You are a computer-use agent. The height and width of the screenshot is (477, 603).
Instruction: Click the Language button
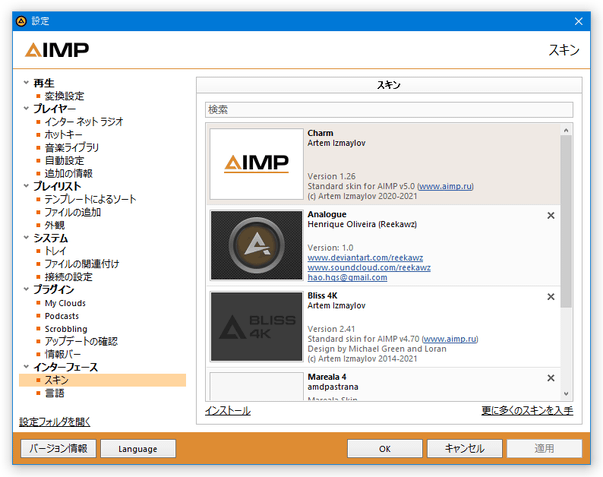[x=138, y=449]
